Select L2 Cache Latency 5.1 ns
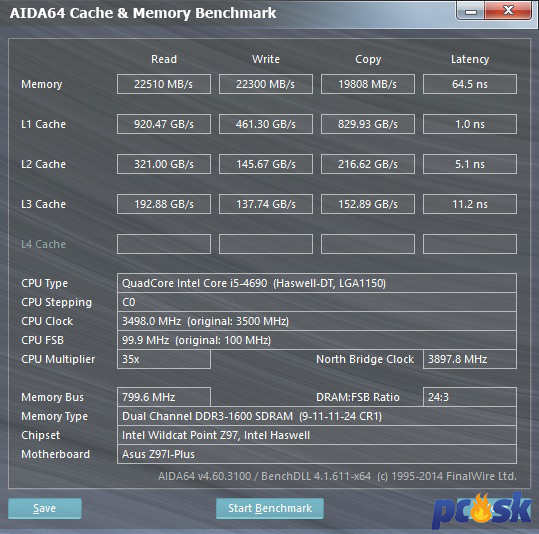 [x=470, y=164]
